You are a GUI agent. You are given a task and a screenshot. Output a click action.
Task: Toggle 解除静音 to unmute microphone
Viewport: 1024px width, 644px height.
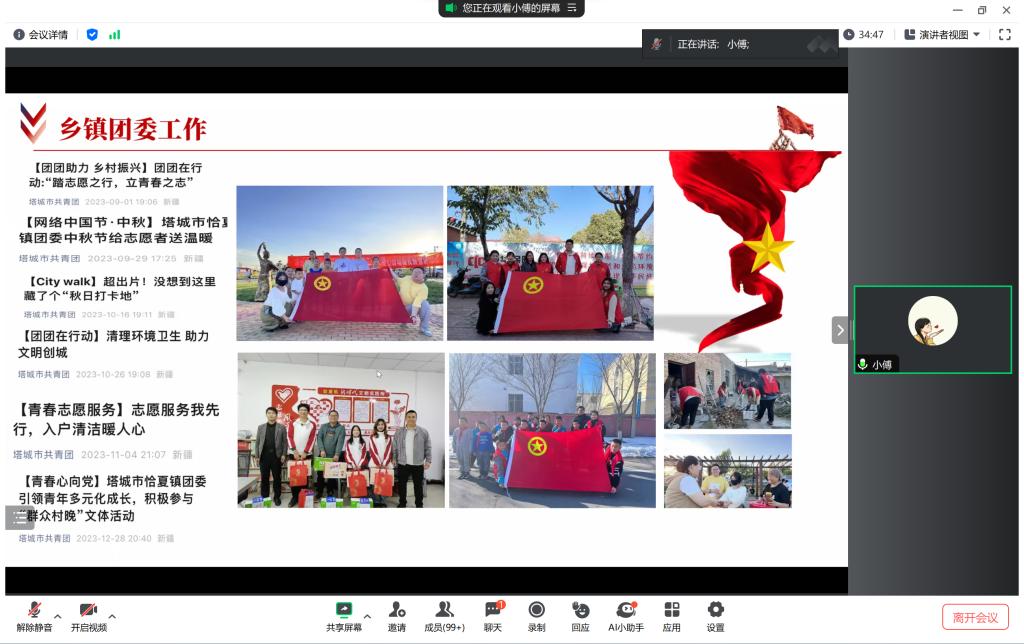(34, 616)
